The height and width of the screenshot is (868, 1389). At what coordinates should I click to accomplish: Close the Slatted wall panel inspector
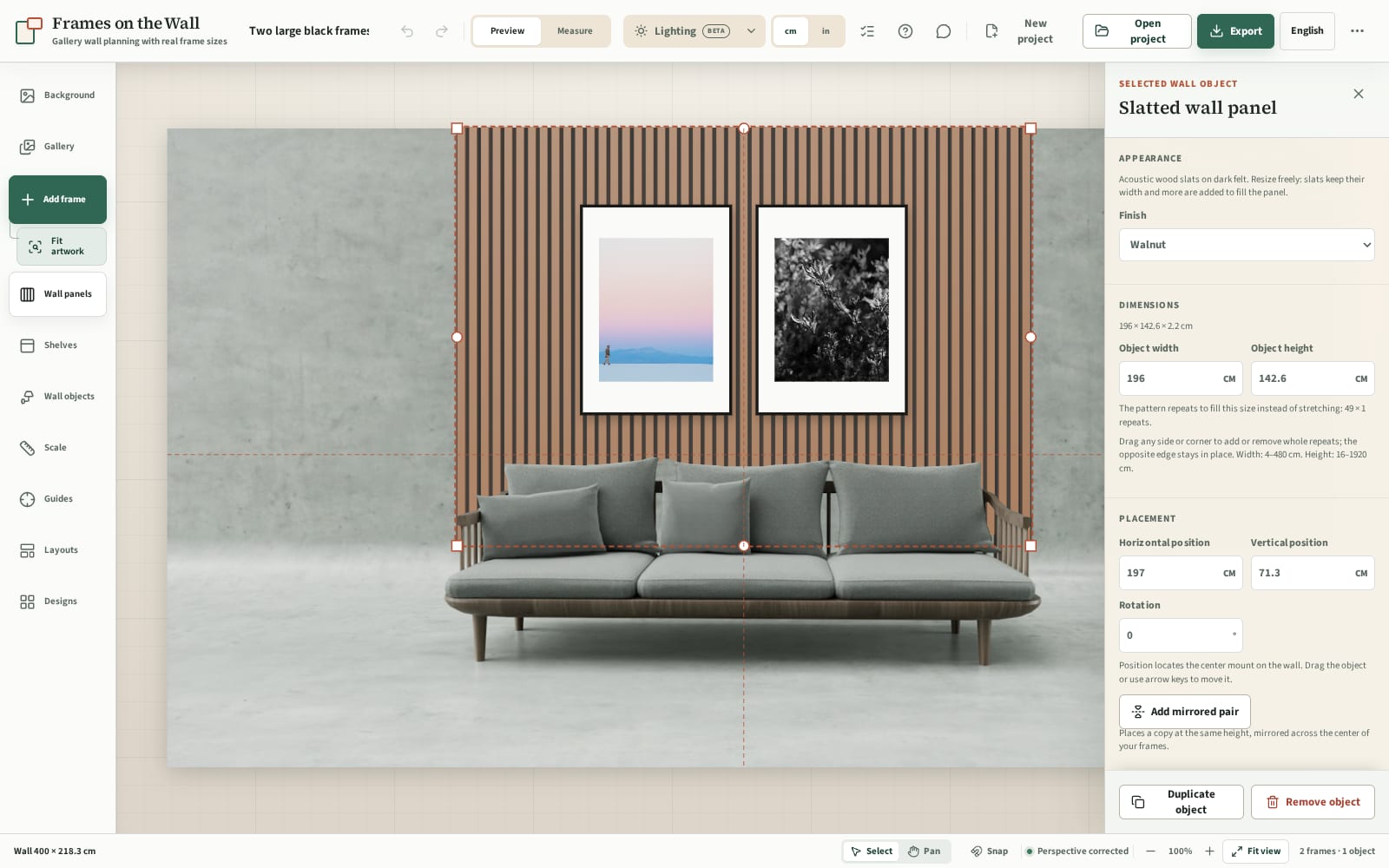click(x=1359, y=94)
